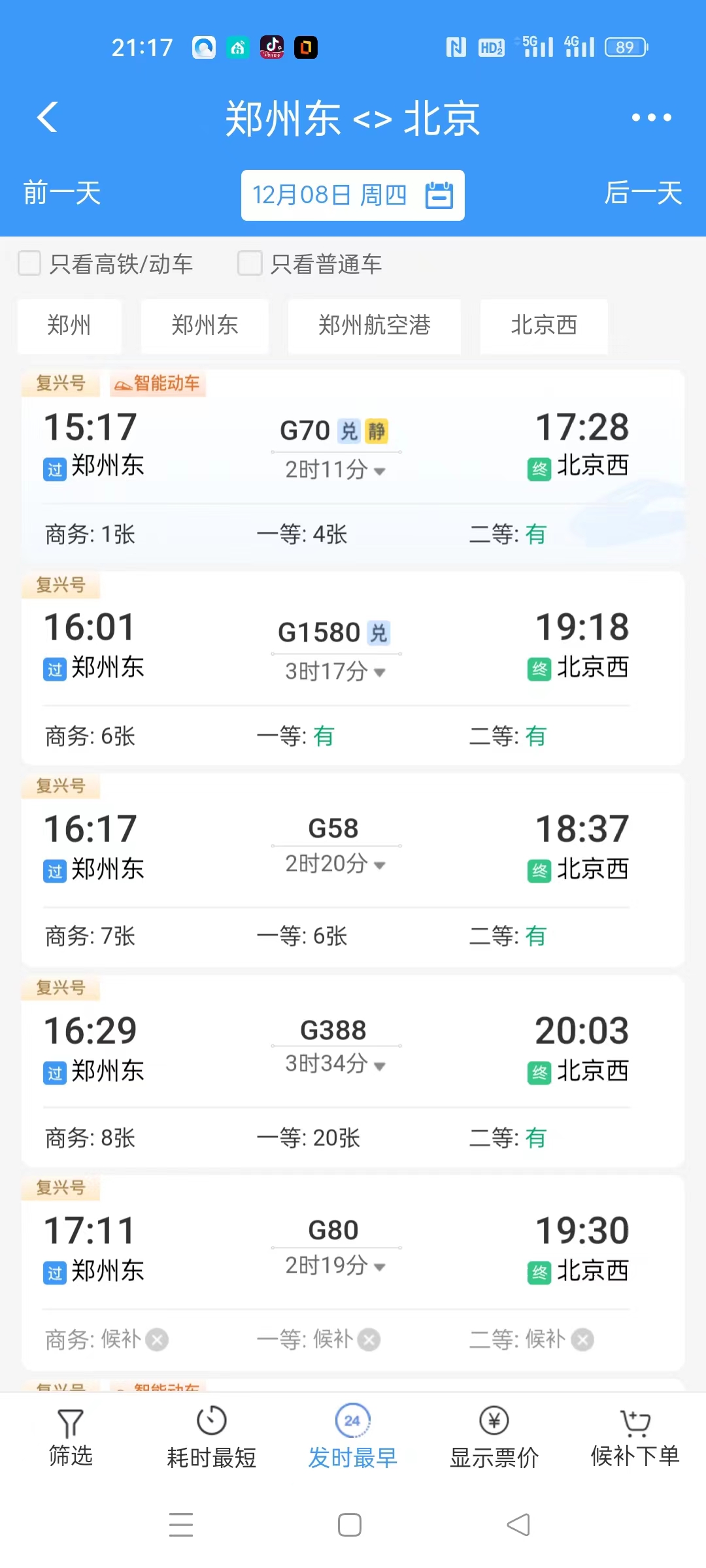This screenshot has height=1568, width=706.
Task: Show ticket prices yen icon
Action: tap(494, 1421)
